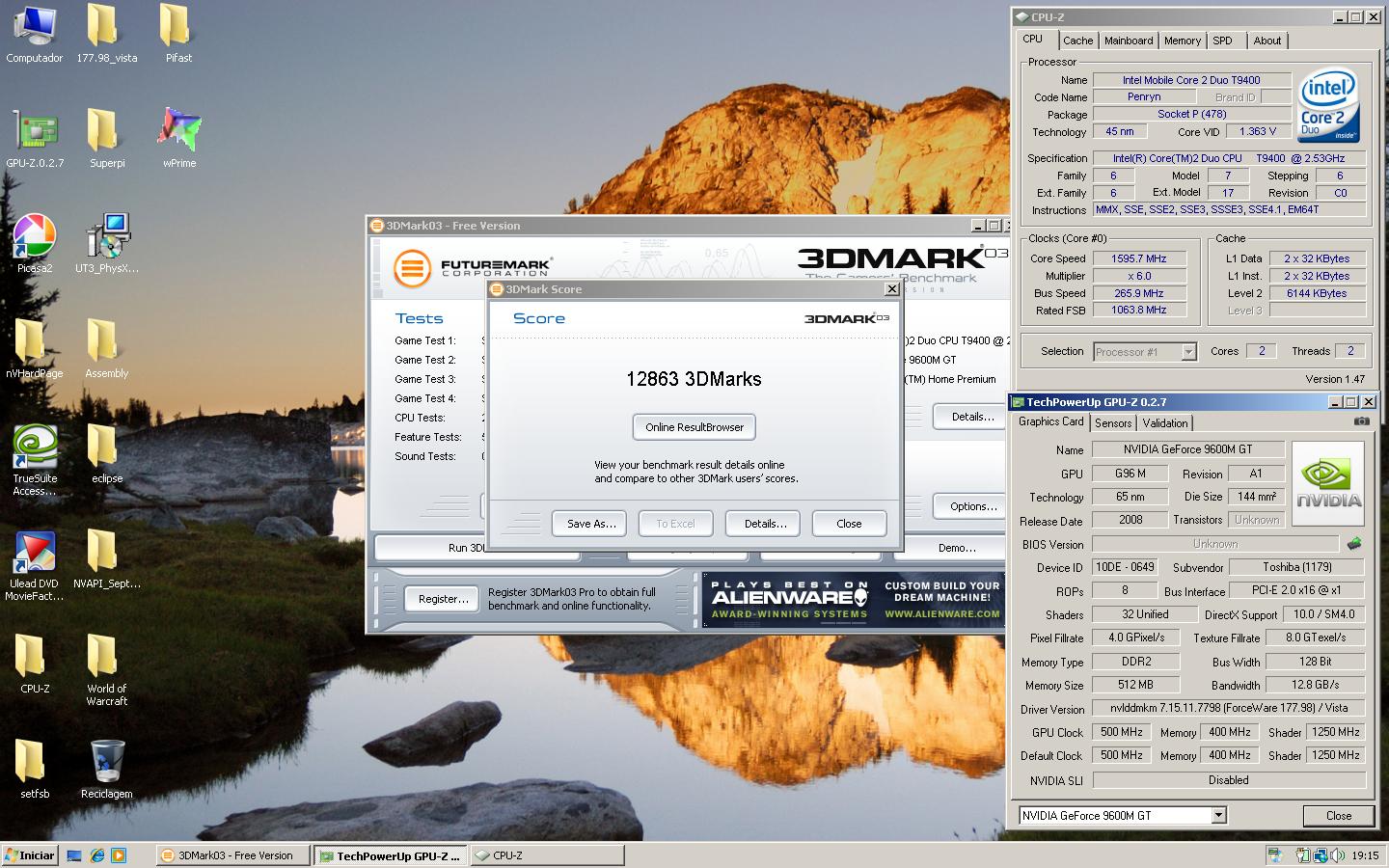This screenshot has width=1389, height=868.
Task: Click the Alienware advertisement banner
Action: point(856,599)
